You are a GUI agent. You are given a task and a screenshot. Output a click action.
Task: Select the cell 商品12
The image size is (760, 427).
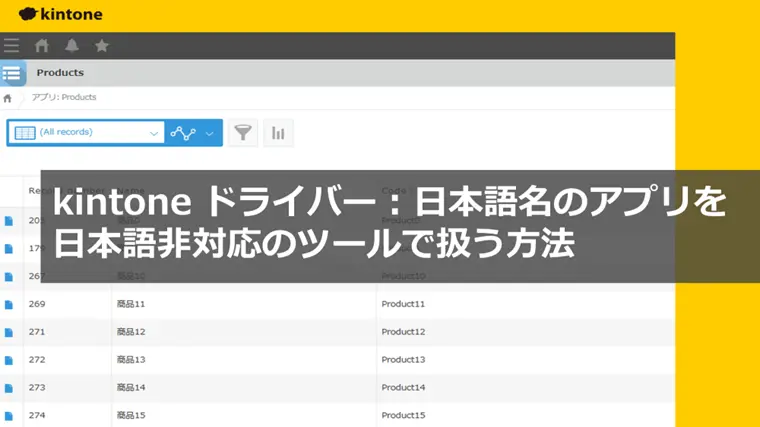(x=131, y=332)
